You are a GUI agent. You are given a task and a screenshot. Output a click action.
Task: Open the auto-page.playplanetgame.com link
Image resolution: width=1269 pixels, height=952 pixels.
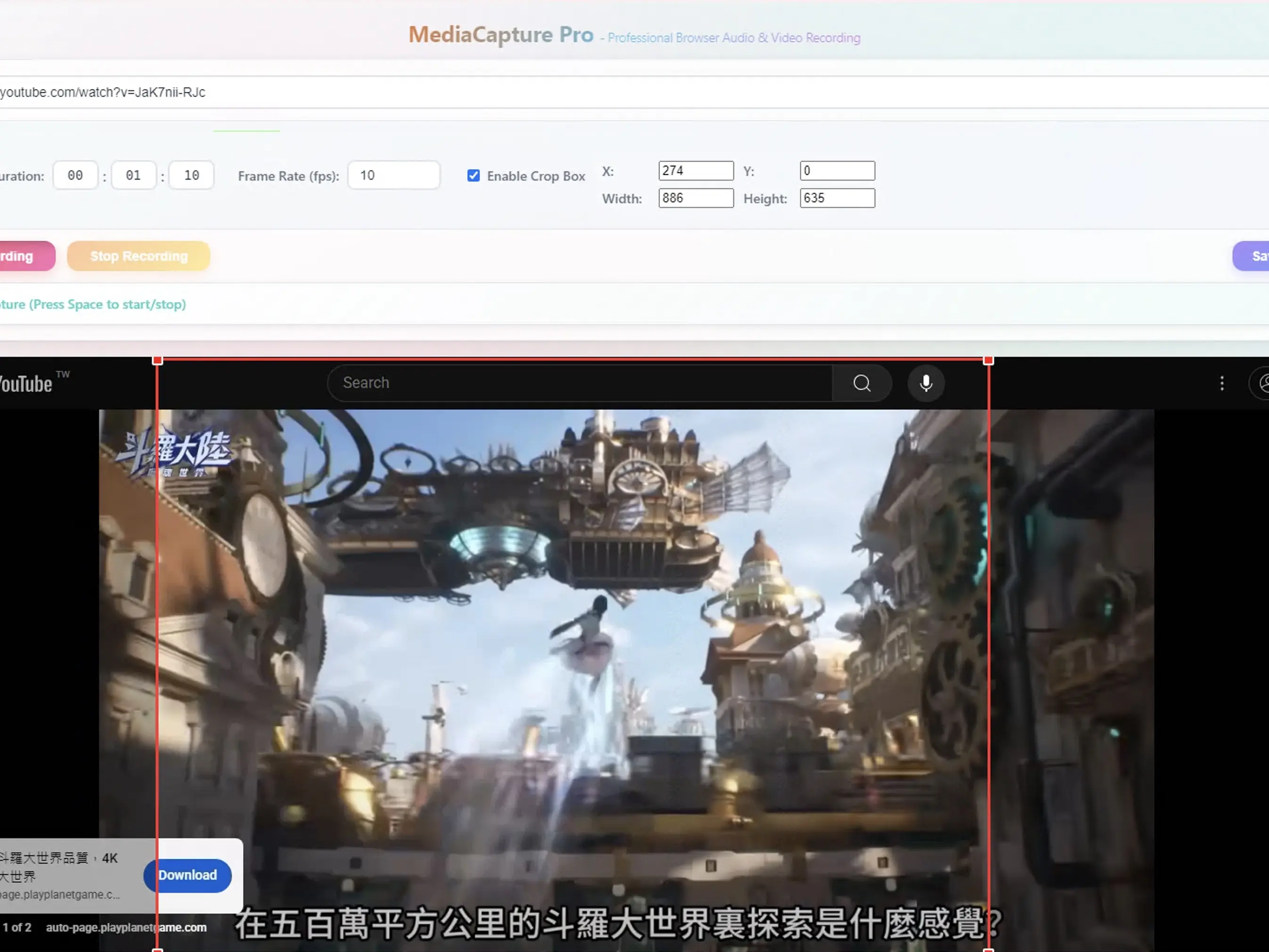coord(126,927)
